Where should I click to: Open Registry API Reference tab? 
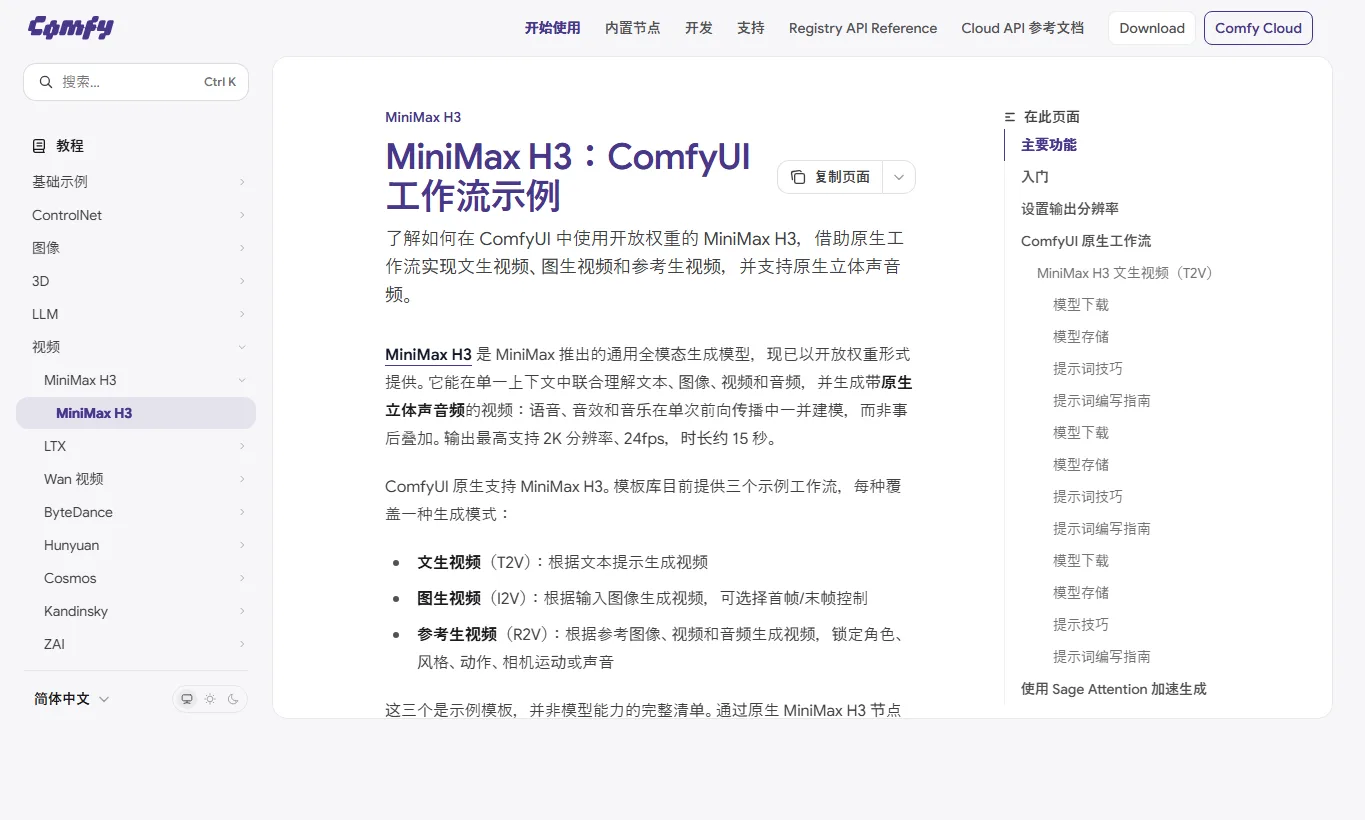click(863, 28)
